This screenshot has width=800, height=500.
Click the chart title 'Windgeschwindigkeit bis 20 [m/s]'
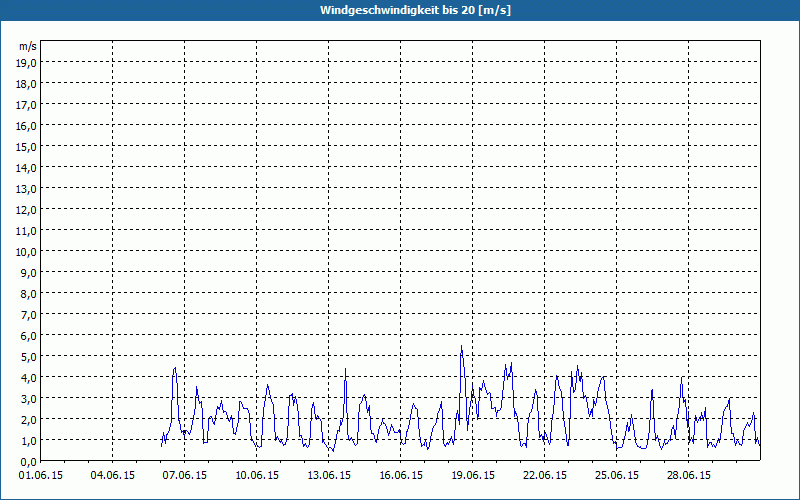(415, 10)
